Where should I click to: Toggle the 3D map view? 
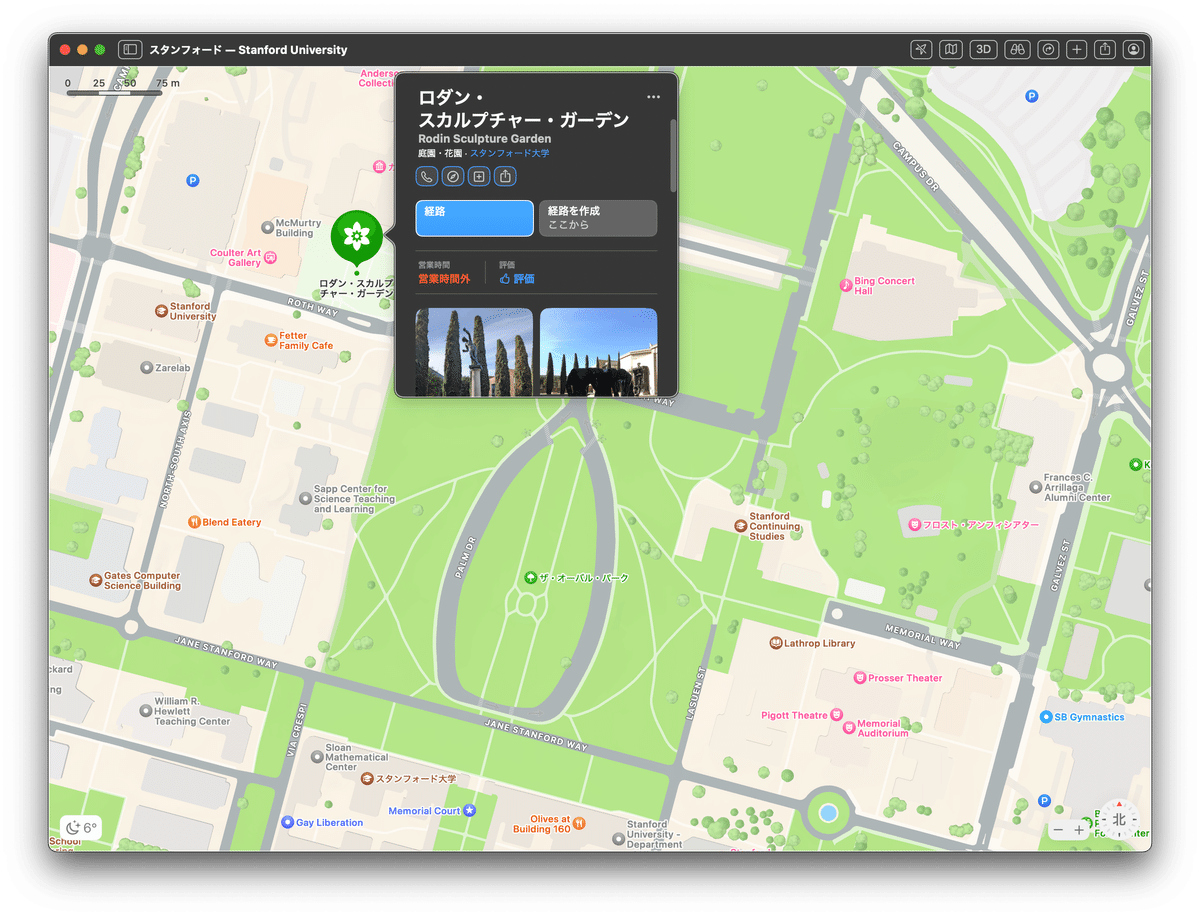pos(984,49)
